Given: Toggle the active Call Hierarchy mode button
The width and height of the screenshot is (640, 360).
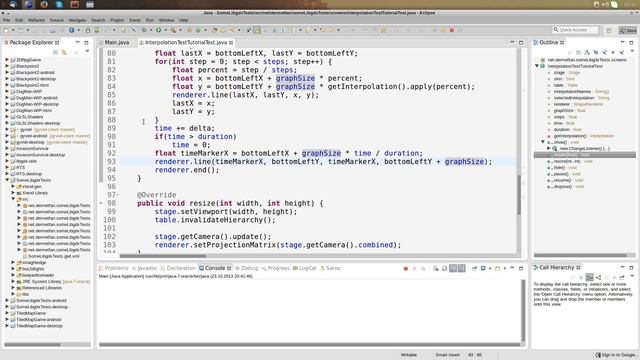Looking at the screenshot, I should tap(590, 277).
